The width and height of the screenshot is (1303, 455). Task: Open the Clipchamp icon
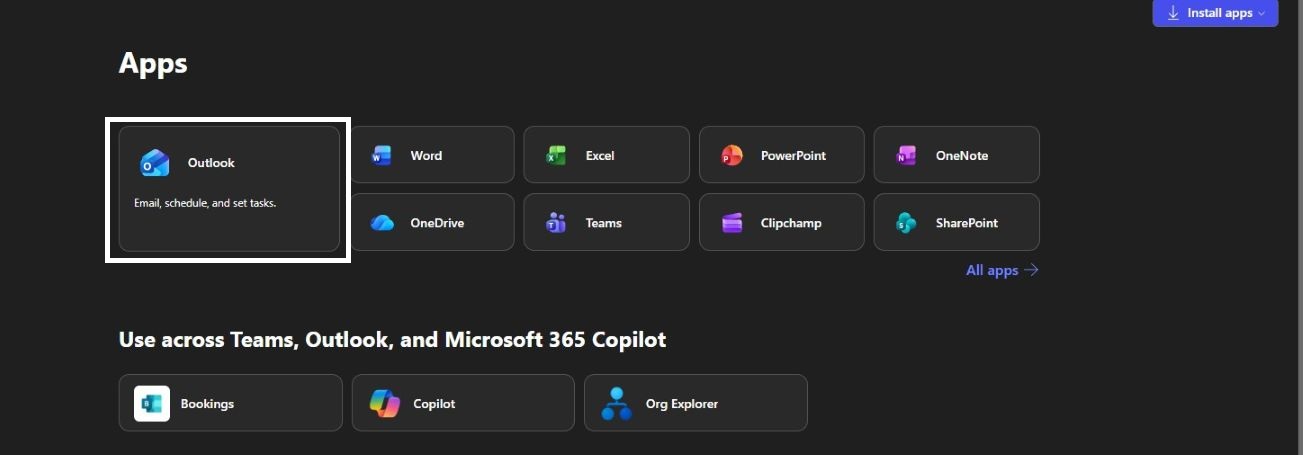coord(732,223)
